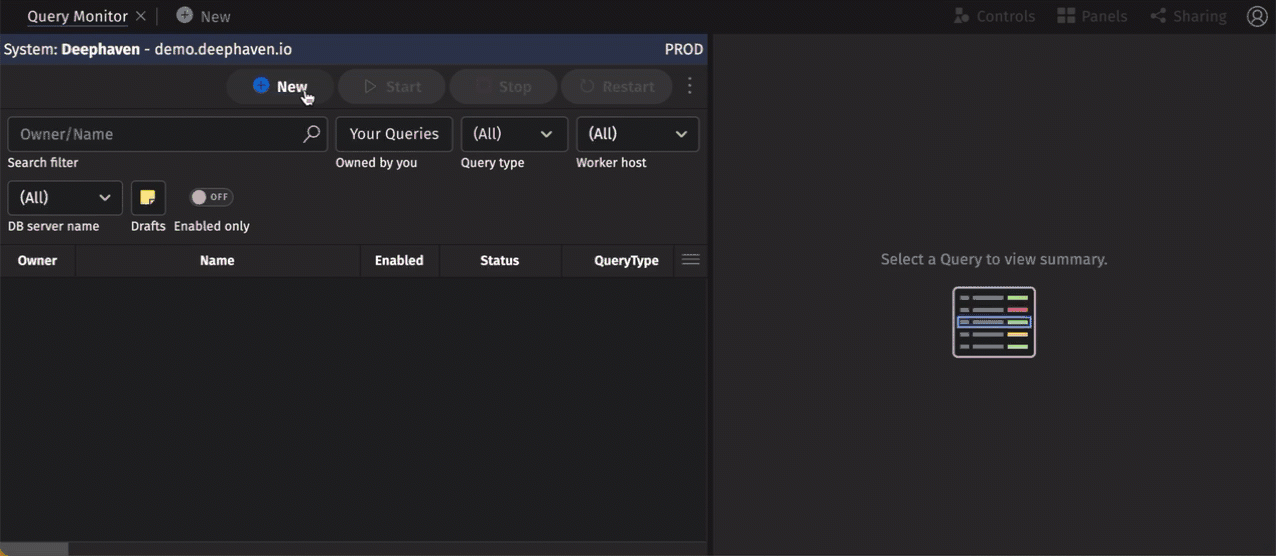The height and width of the screenshot is (556, 1276).
Task: Open the three-dot more options menu
Action: point(690,87)
